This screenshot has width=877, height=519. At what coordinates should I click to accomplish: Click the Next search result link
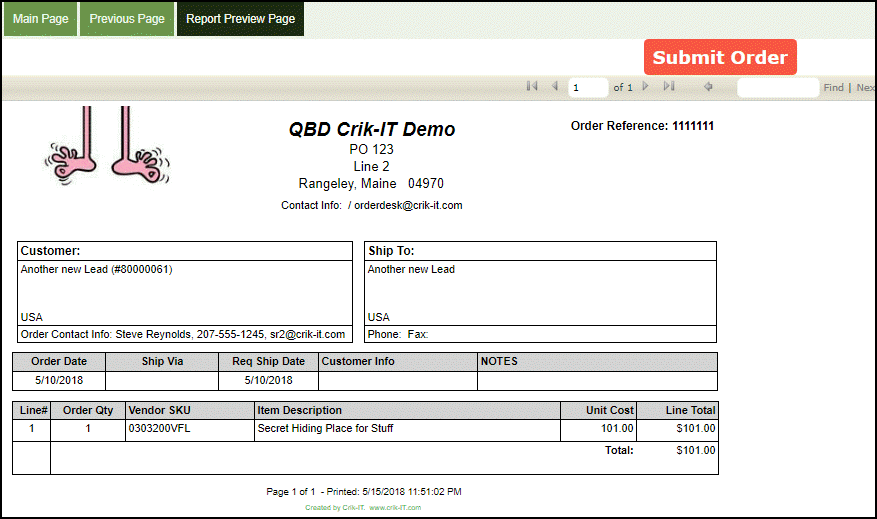[865, 88]
